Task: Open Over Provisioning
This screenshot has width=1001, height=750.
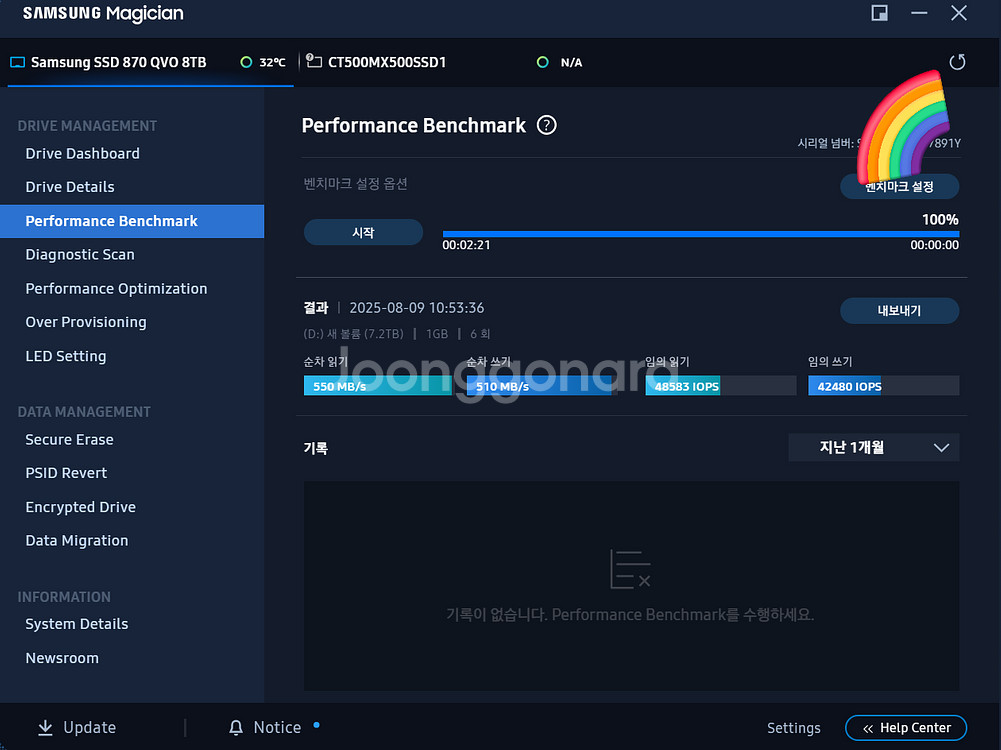Action: pos(86,322)
